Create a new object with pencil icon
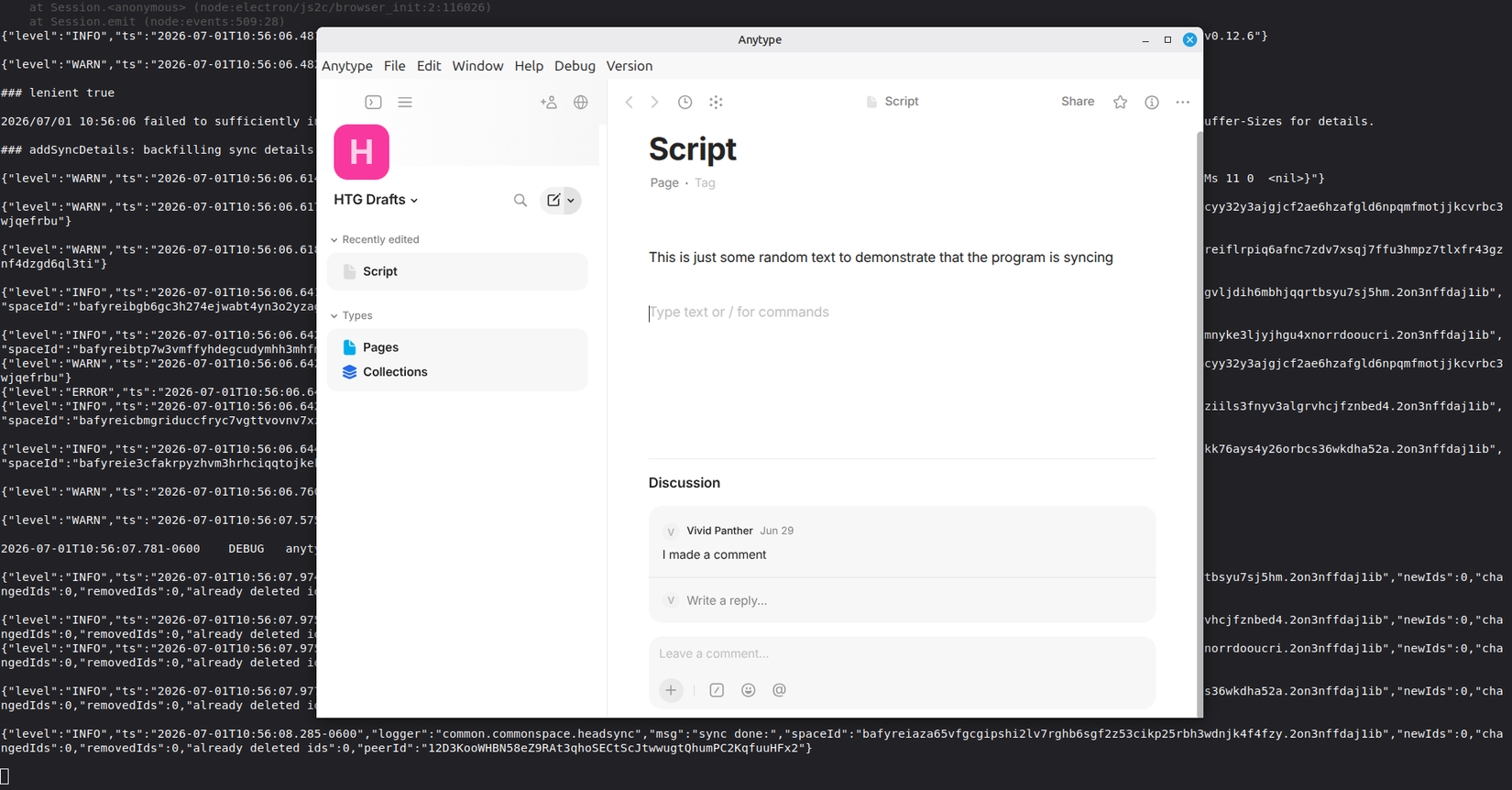 point(553,200)
